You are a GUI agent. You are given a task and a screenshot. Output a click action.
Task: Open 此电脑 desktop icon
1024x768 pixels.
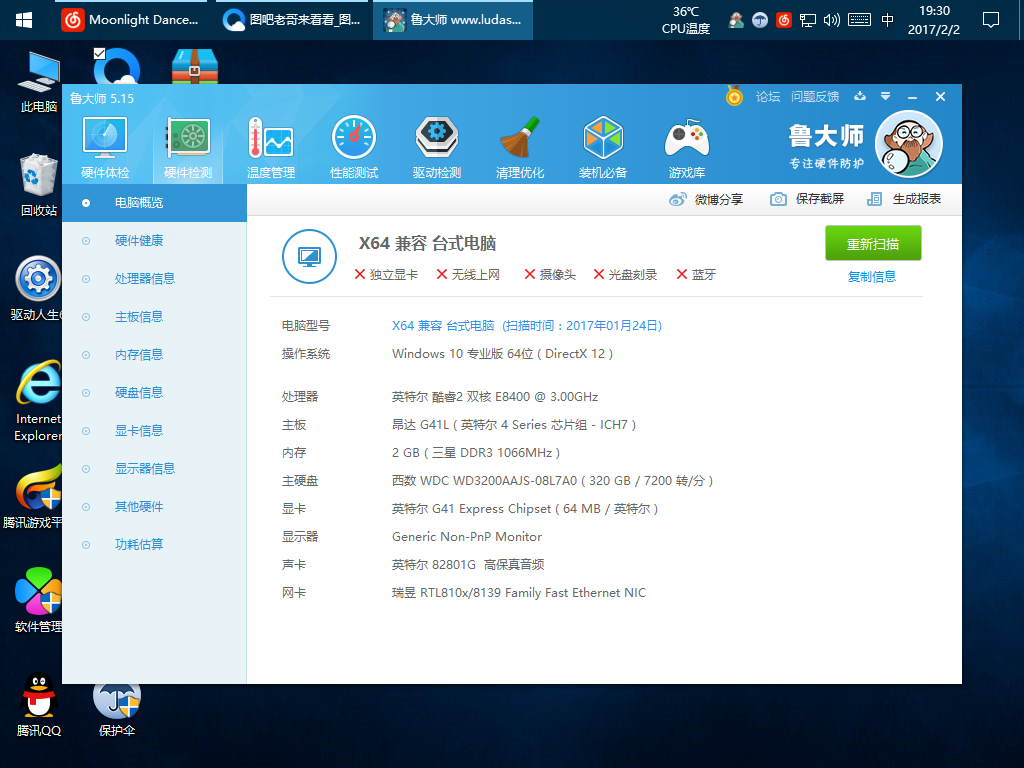[x=39, y=83]
